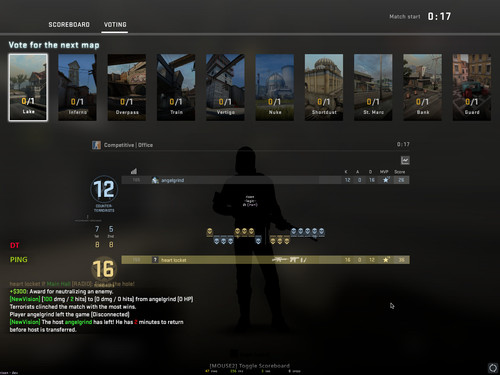
Task: Click angelgrind's MVP star icon
Action: click(386, 180)
